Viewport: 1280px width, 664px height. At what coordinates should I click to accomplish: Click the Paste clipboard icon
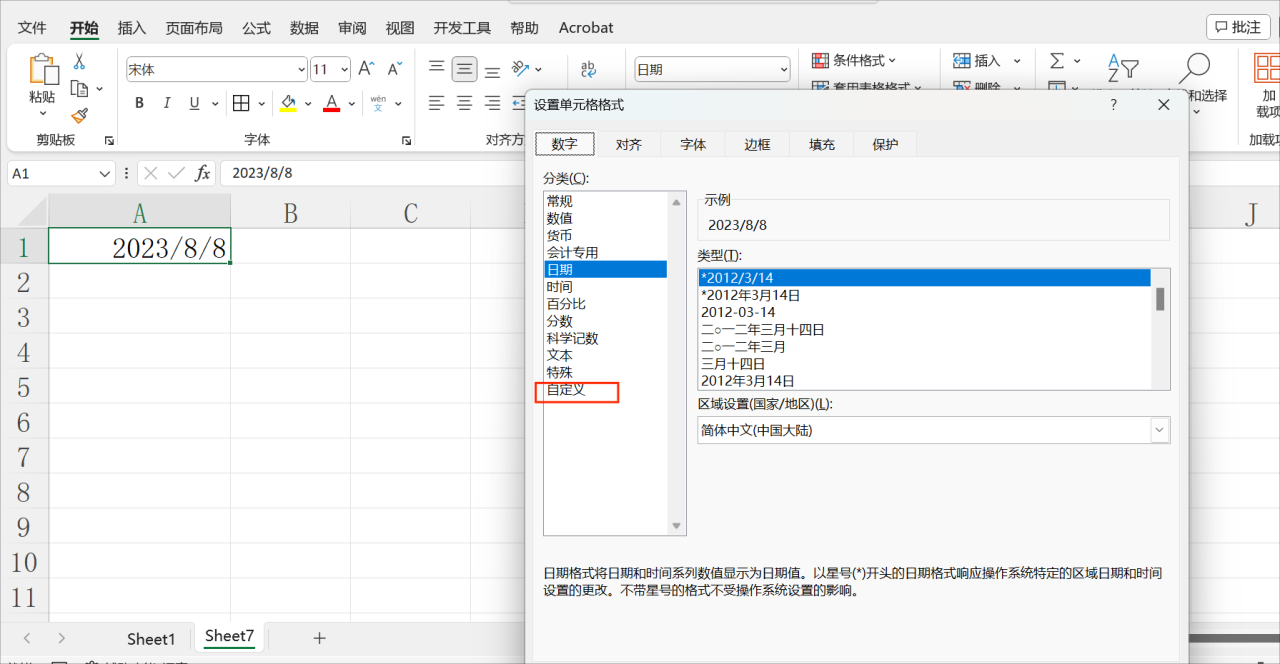click(43, 68)
